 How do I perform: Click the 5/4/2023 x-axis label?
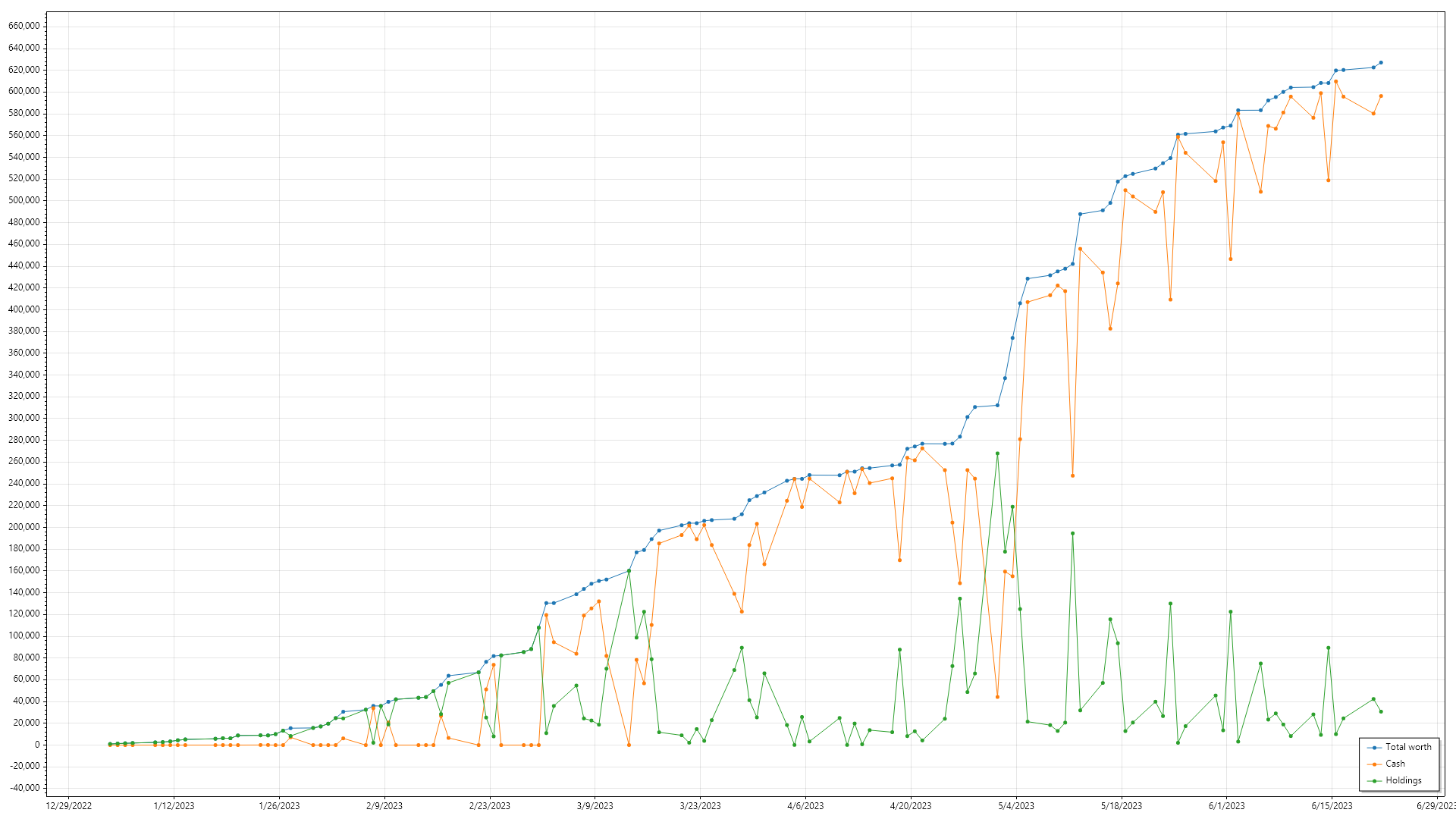click(1015, 806)
